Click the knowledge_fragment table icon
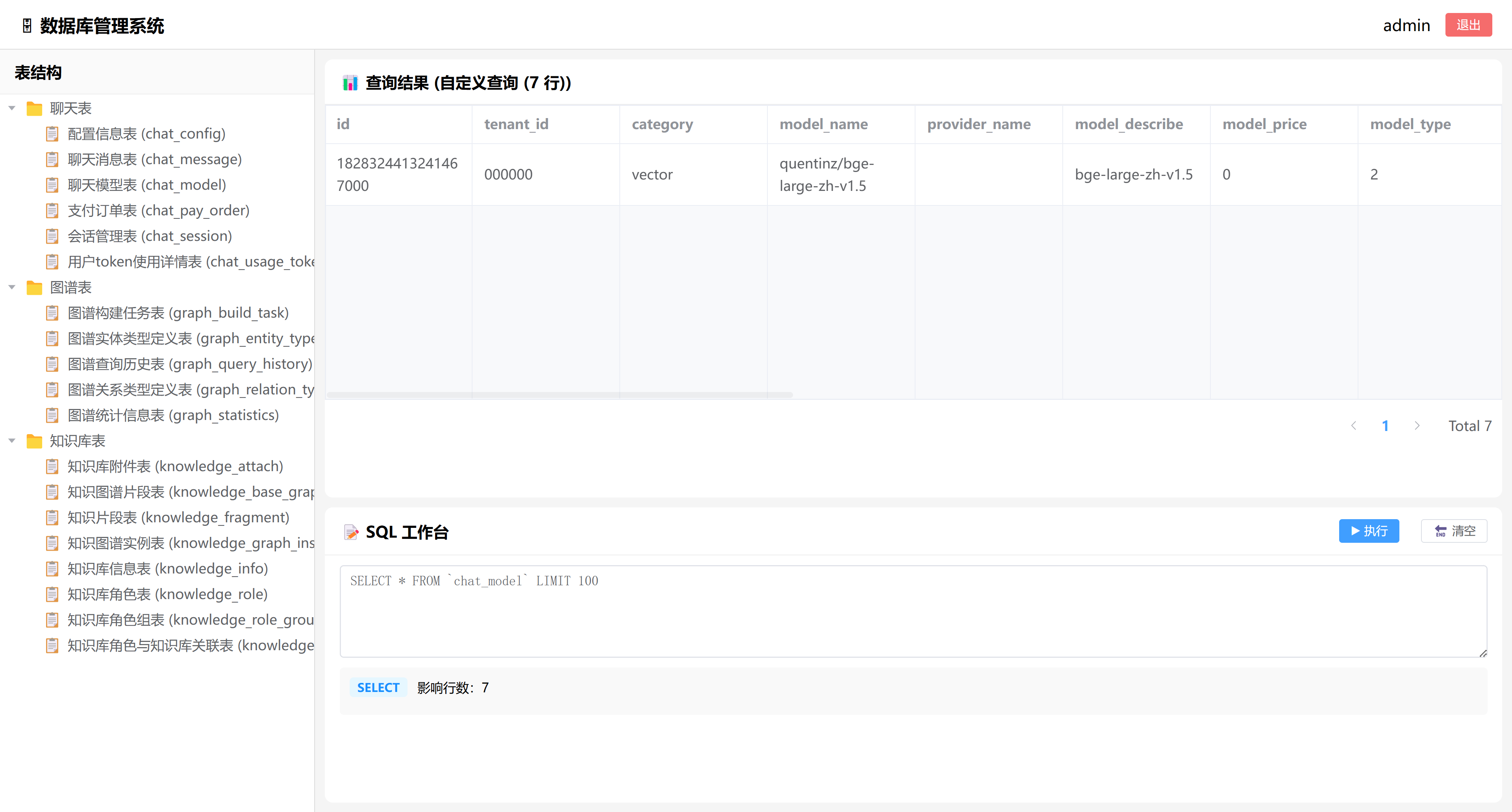1512x812 pixels. click(52, 518)
